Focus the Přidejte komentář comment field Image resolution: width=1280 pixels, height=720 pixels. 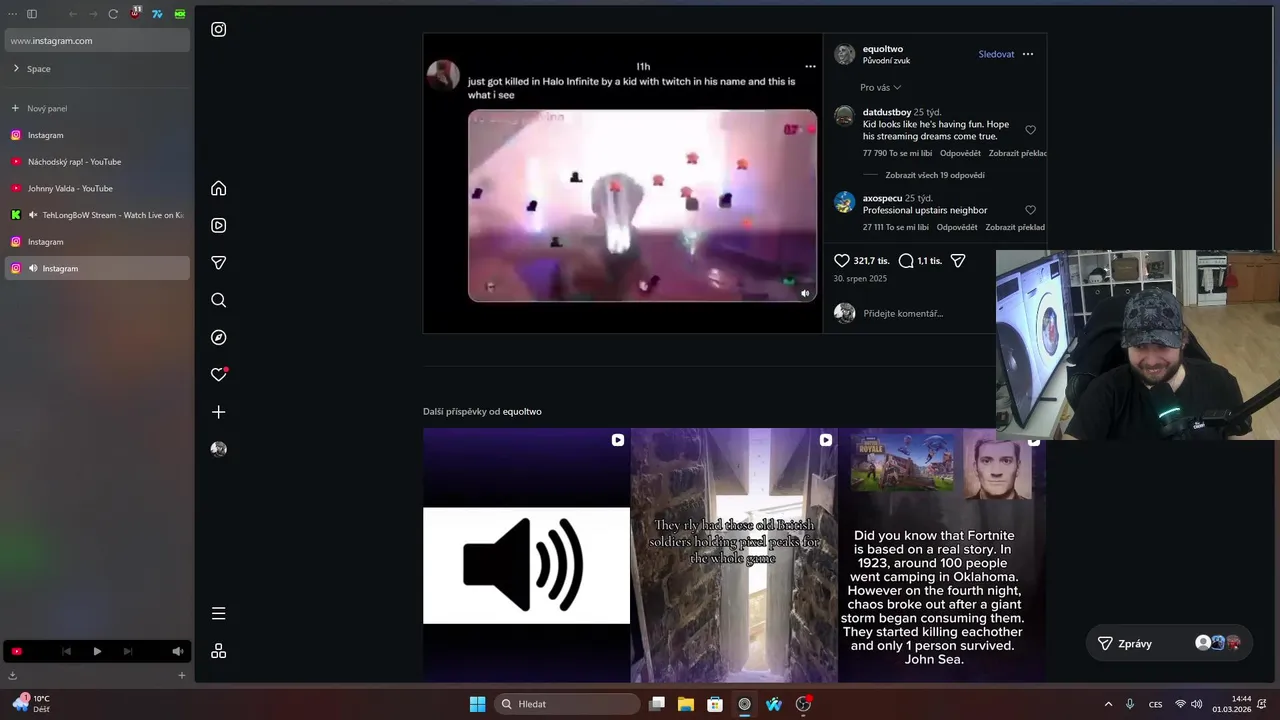(903, 313)
